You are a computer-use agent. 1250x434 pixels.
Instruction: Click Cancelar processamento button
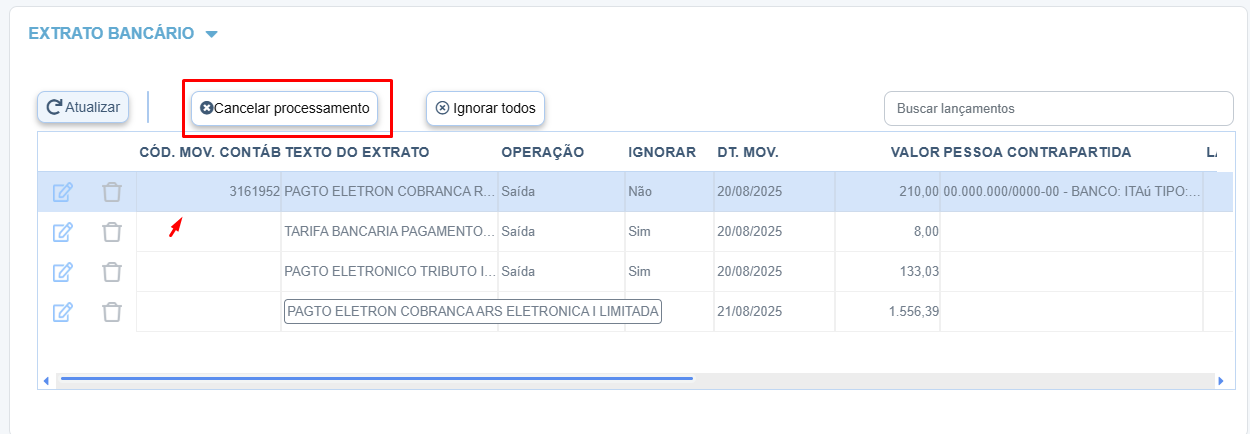285,108
